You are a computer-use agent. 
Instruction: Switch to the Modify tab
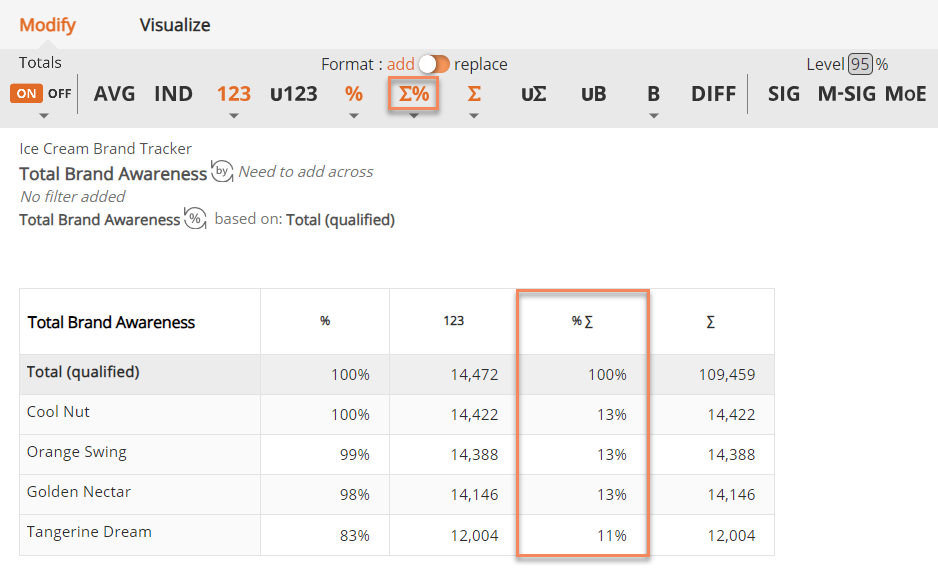point(47,25)
